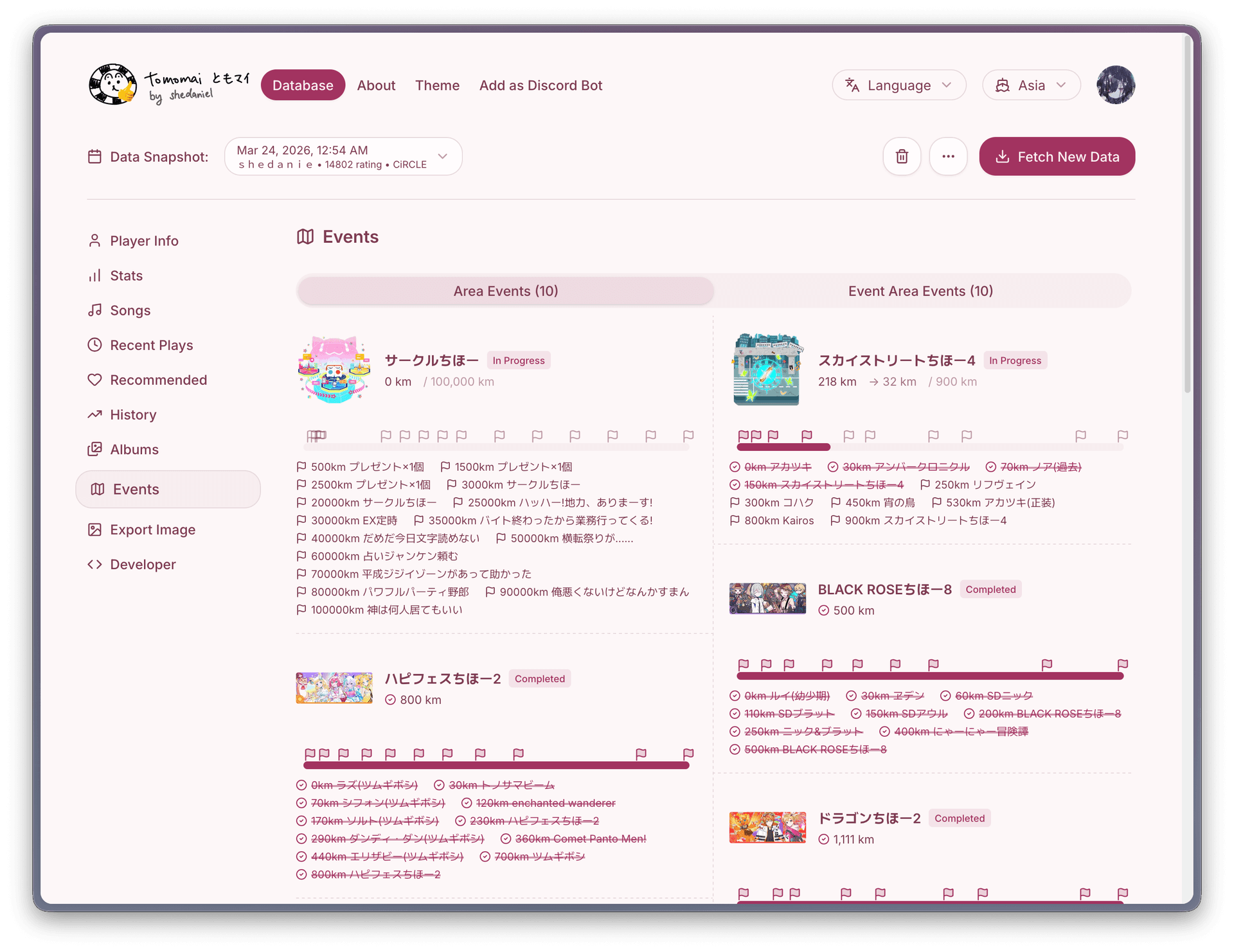Image resolution: width=1234 pixels, height=952 pixels.
Task: Switch to Event Area Events (10) tab
Action: coord(920,291)
